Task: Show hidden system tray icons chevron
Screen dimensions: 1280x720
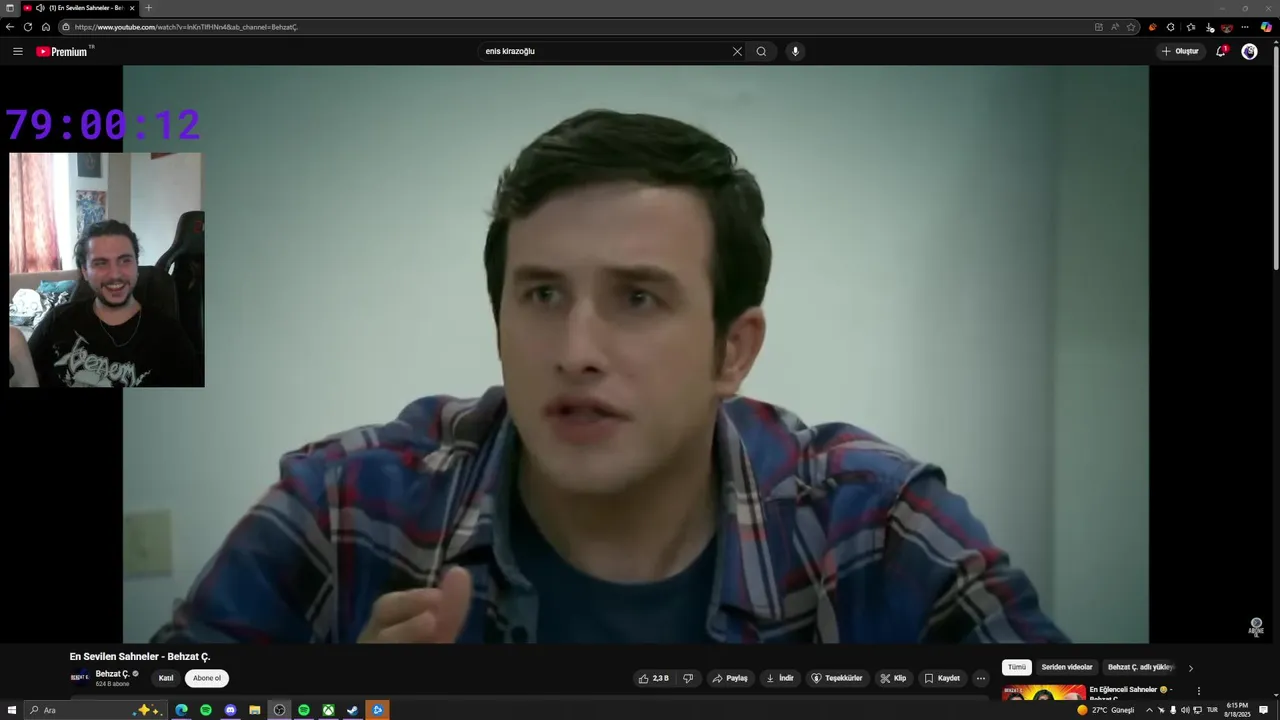Action: 1149,710
